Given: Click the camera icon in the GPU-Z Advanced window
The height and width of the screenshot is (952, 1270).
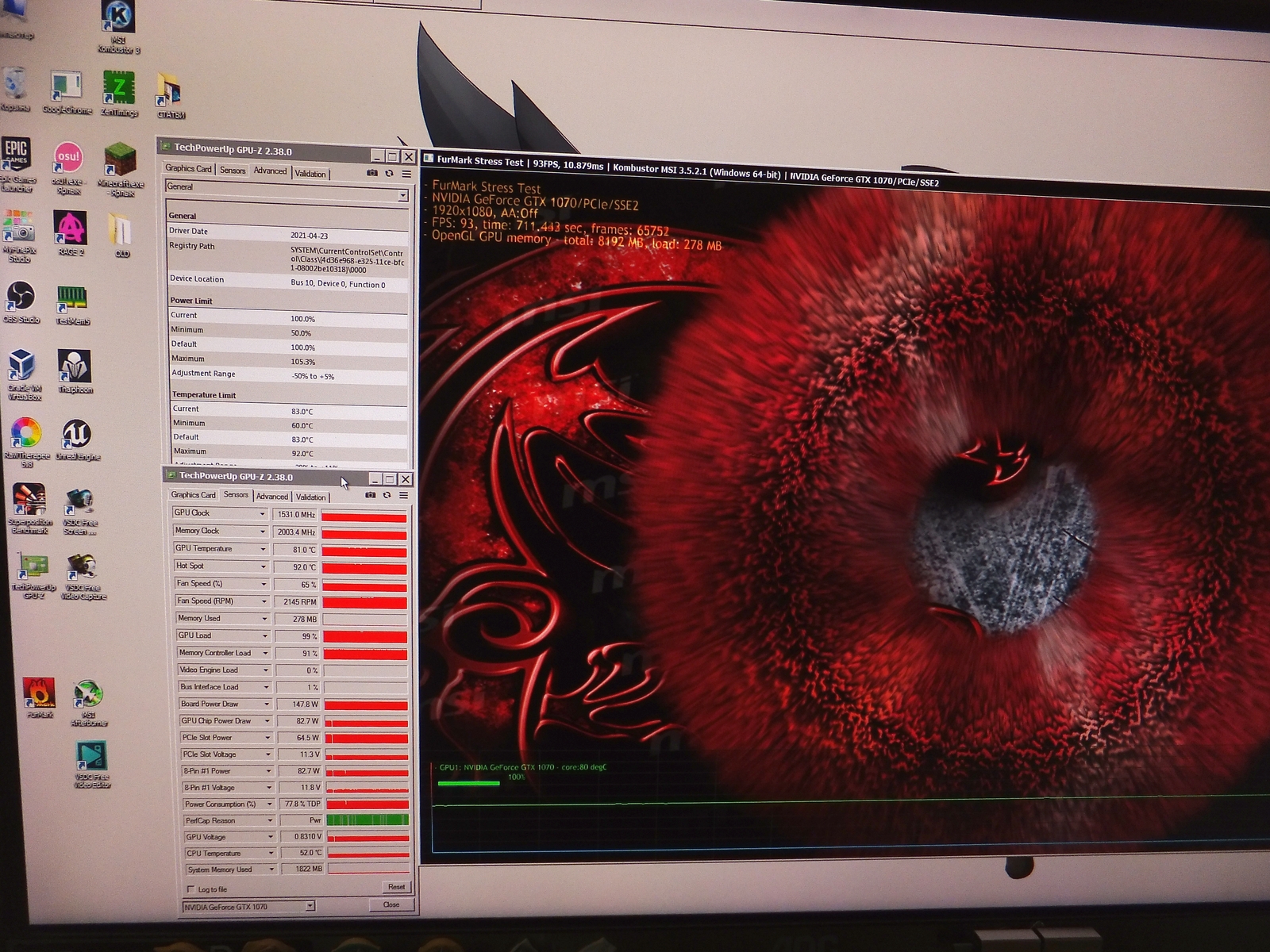Looking at the screenshot, I should click(x=371, y=173).
